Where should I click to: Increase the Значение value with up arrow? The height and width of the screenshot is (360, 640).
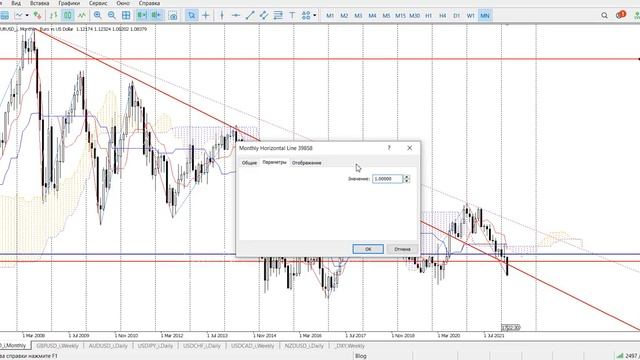(406, 177)
